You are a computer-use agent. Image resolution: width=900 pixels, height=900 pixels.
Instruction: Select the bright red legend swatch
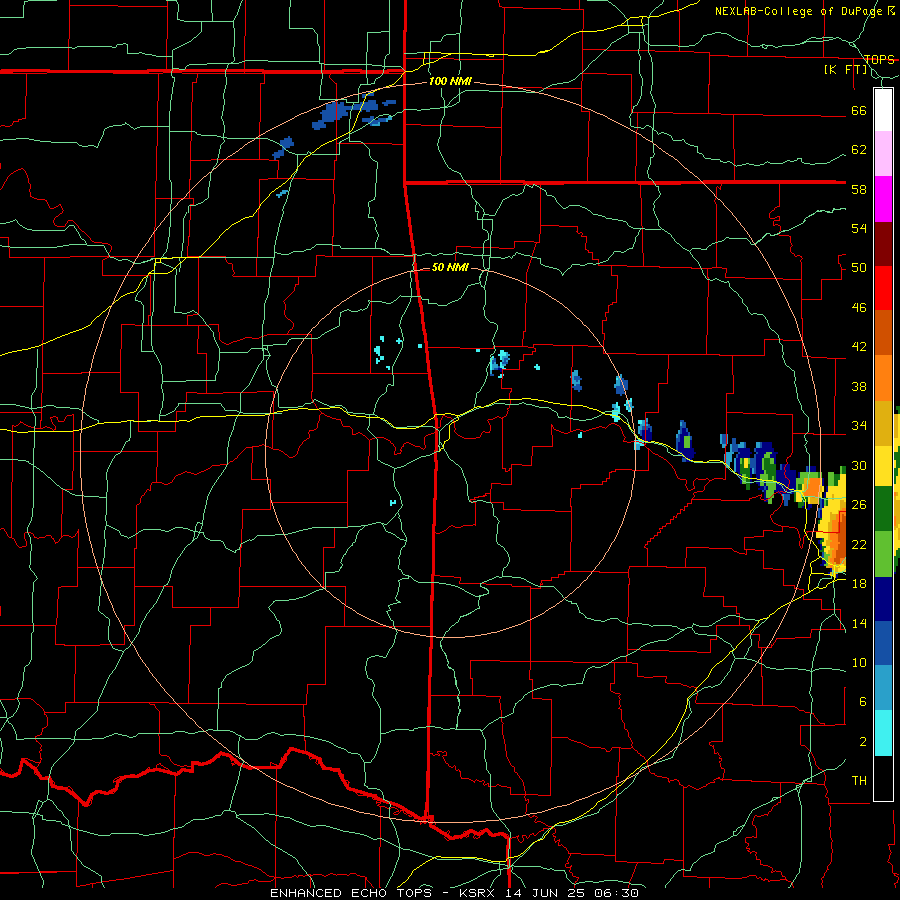pyautogui.click(x=883, y=288)
